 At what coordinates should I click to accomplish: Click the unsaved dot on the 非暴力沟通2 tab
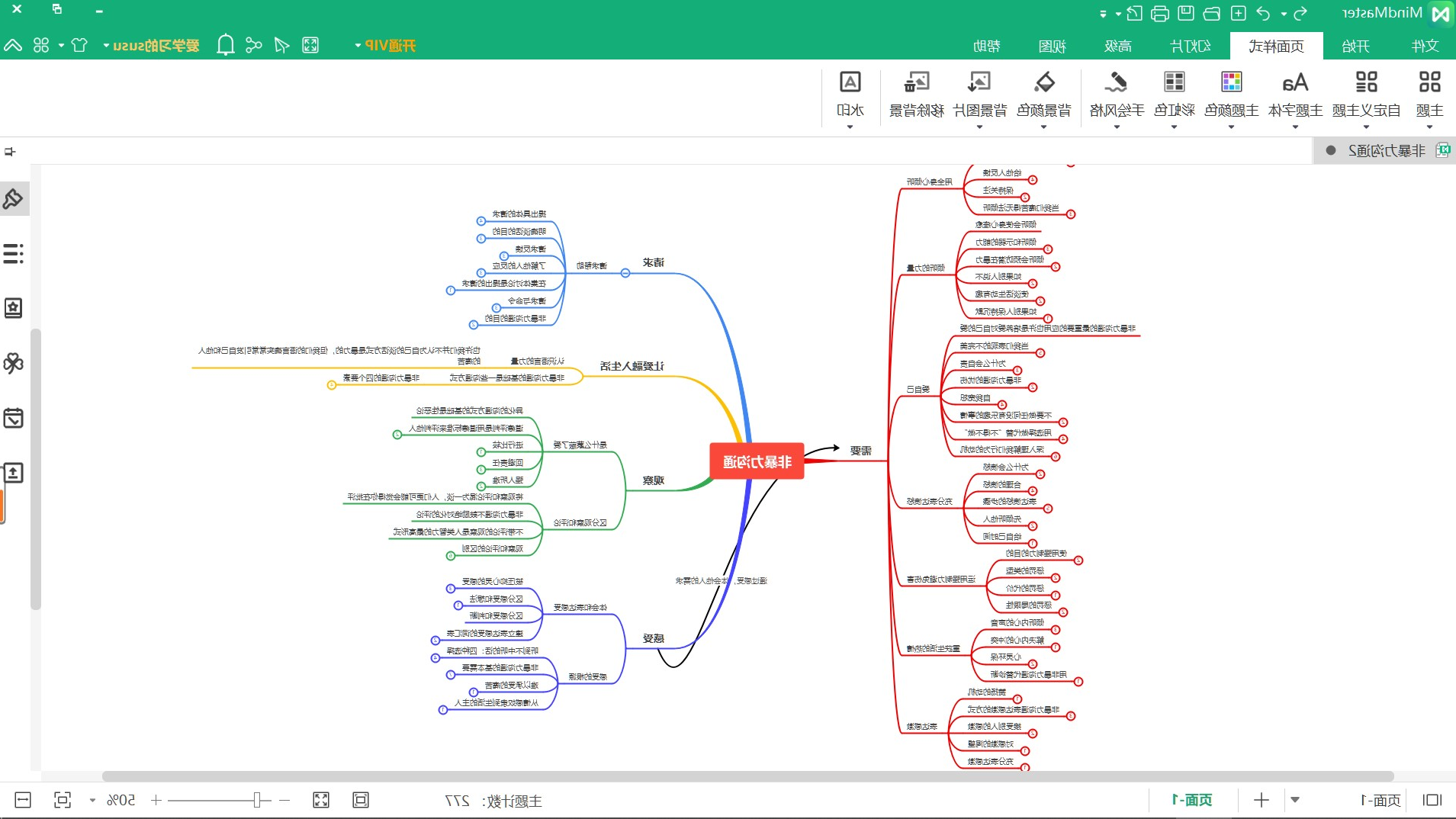point(1331,151)
